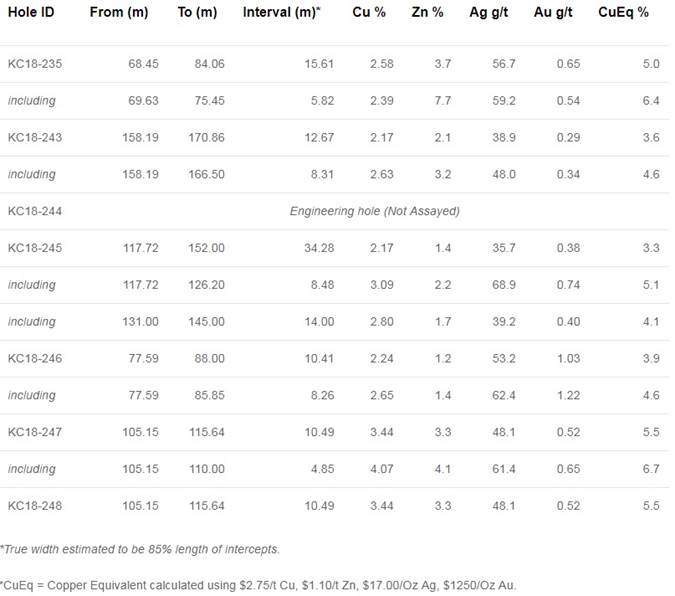Screen dimensions: 675x596
Task: Click the KC18-247 hole ID cell
Action: tap(35, 432)
